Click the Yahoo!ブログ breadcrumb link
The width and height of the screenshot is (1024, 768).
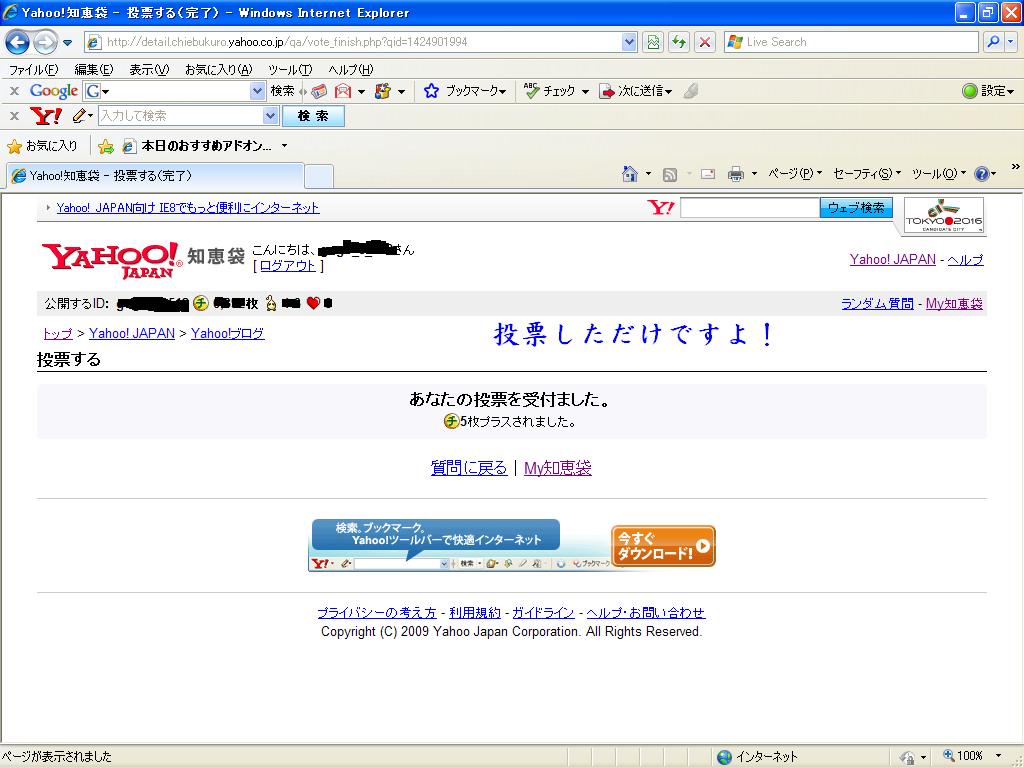pyautogui.click(x=227, y=333)
